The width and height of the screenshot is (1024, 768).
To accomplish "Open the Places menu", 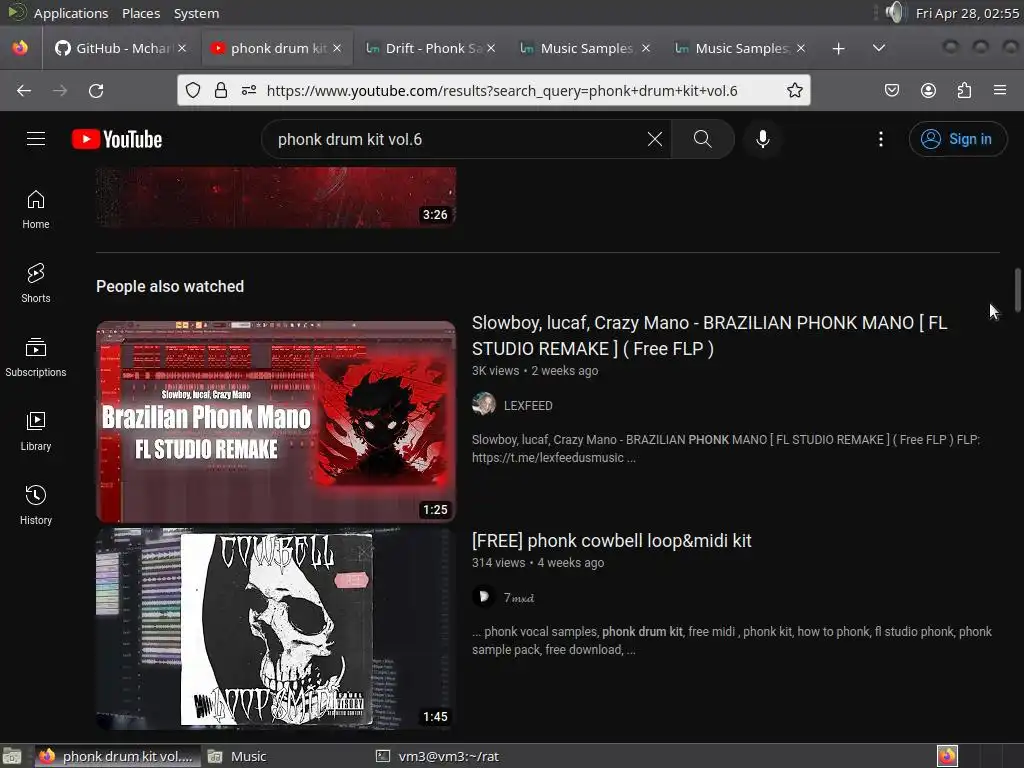I will pyautogui.click(x=141, y=13).
